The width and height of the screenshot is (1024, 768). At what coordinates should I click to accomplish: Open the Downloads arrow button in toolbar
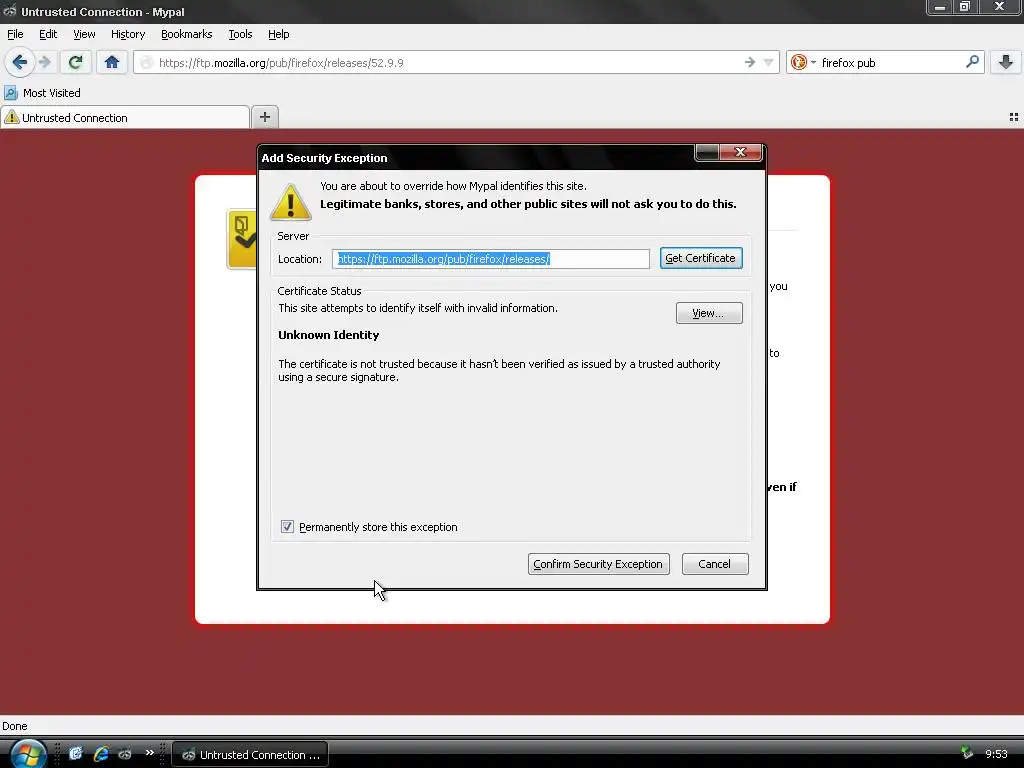pyautogui.click(x=1006, y=63)
